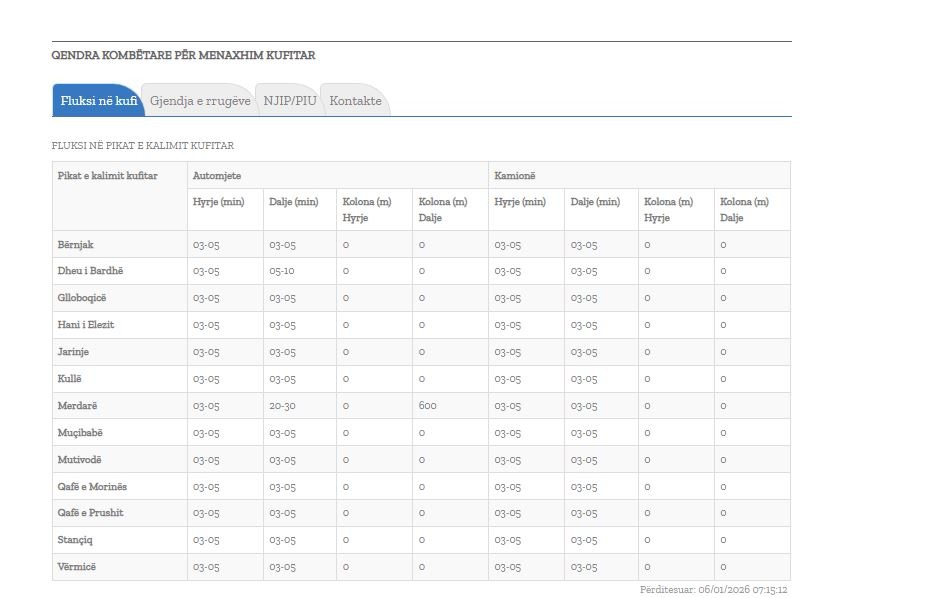Click the Automjete column group header
This screenshot has height=598, width=950.
217,176
